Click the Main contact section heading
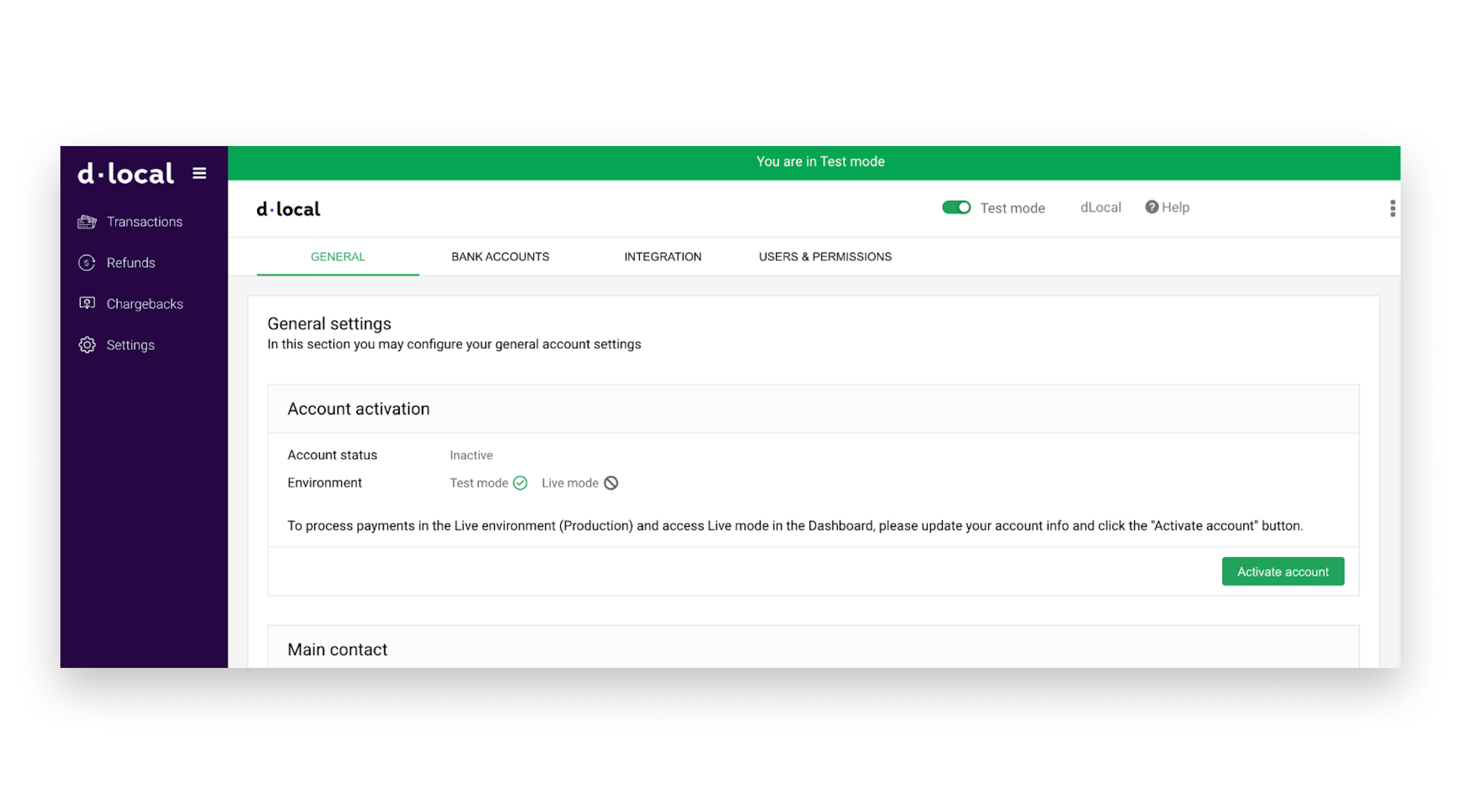 pos(337,649)
